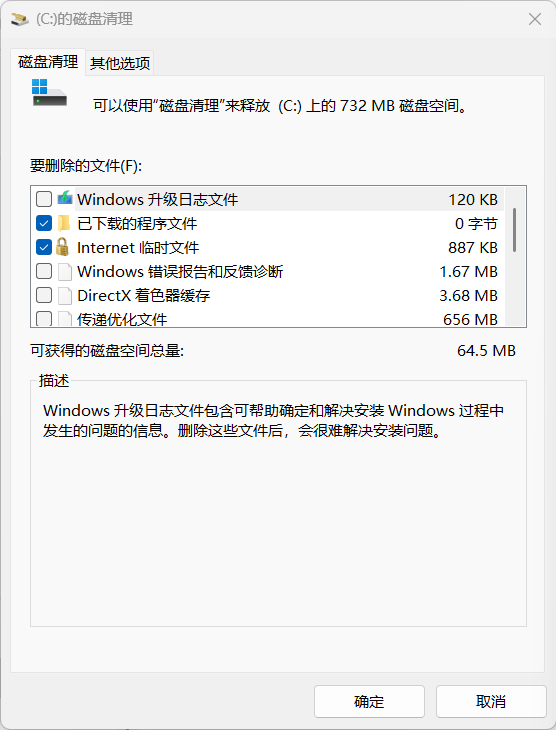The image size is (556, 730).
Task: Click the padlock icon for Internet 临时文件
Action: click(62, 247)
